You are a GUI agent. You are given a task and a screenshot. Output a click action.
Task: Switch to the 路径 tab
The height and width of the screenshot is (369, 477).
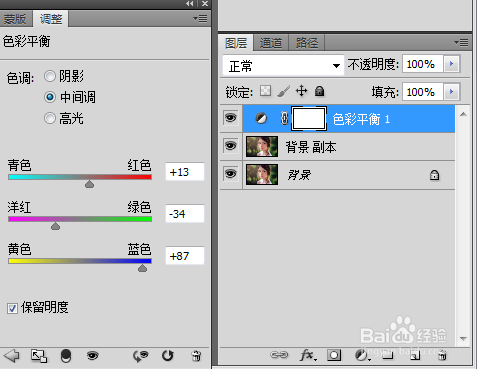[307, 43]
